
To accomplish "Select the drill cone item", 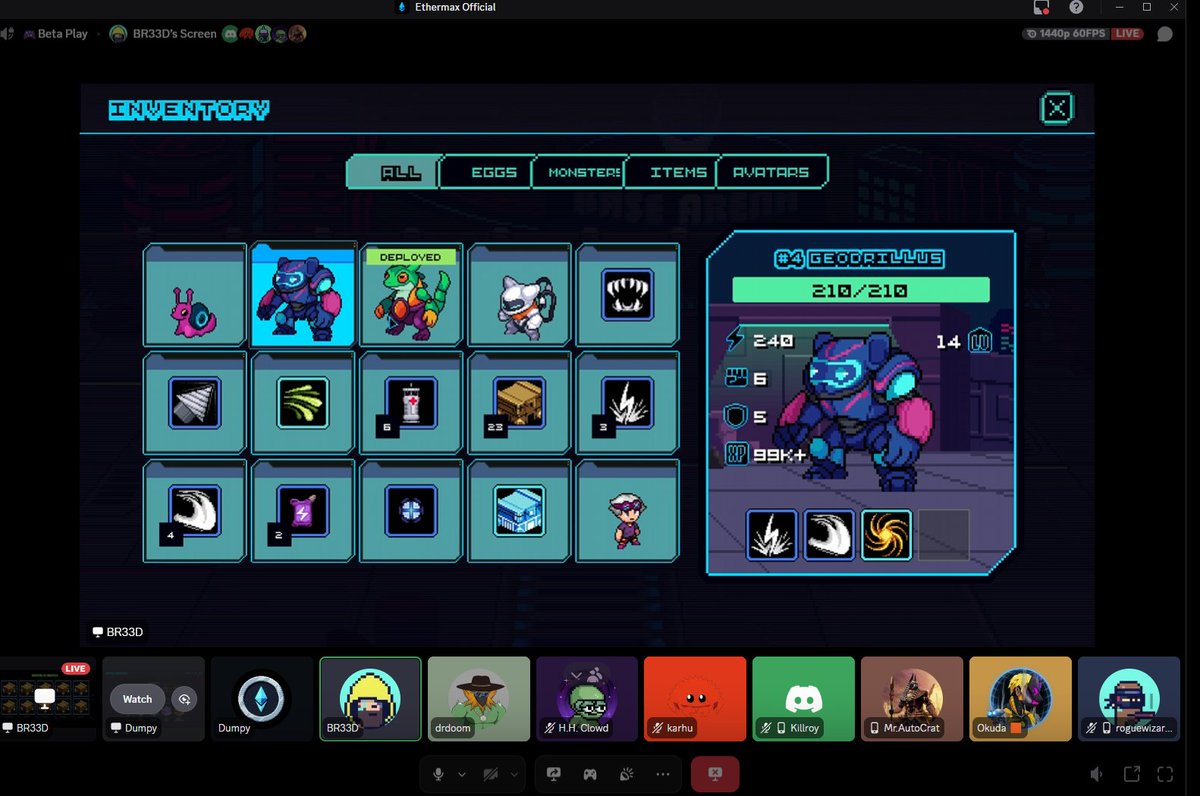I will click(195, 403).
